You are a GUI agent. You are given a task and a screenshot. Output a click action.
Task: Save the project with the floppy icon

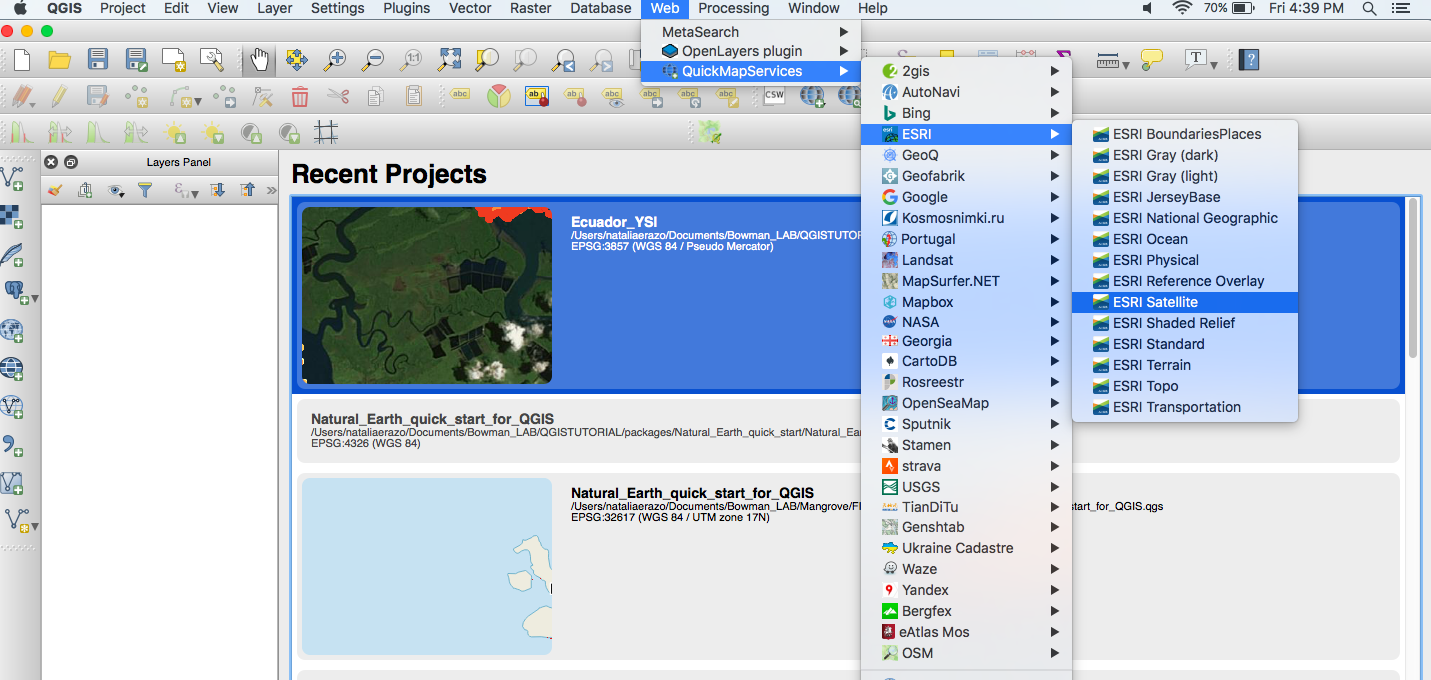[97, 60]
